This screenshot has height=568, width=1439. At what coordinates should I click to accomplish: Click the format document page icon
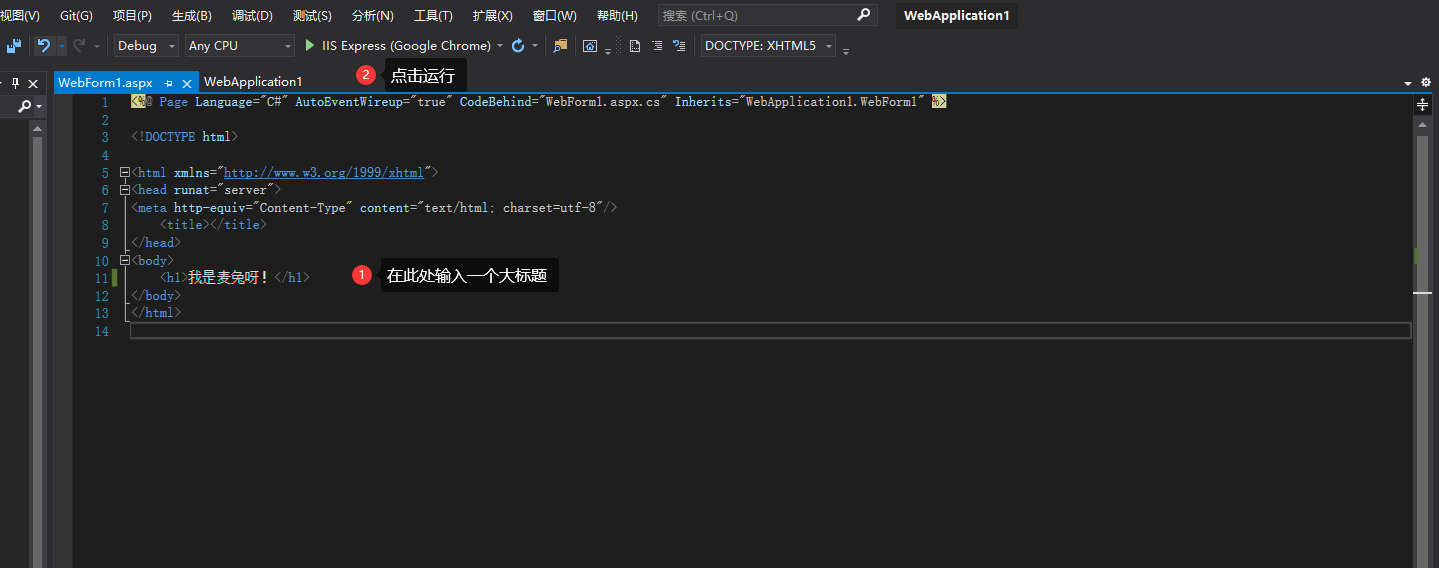pos(635,46)
